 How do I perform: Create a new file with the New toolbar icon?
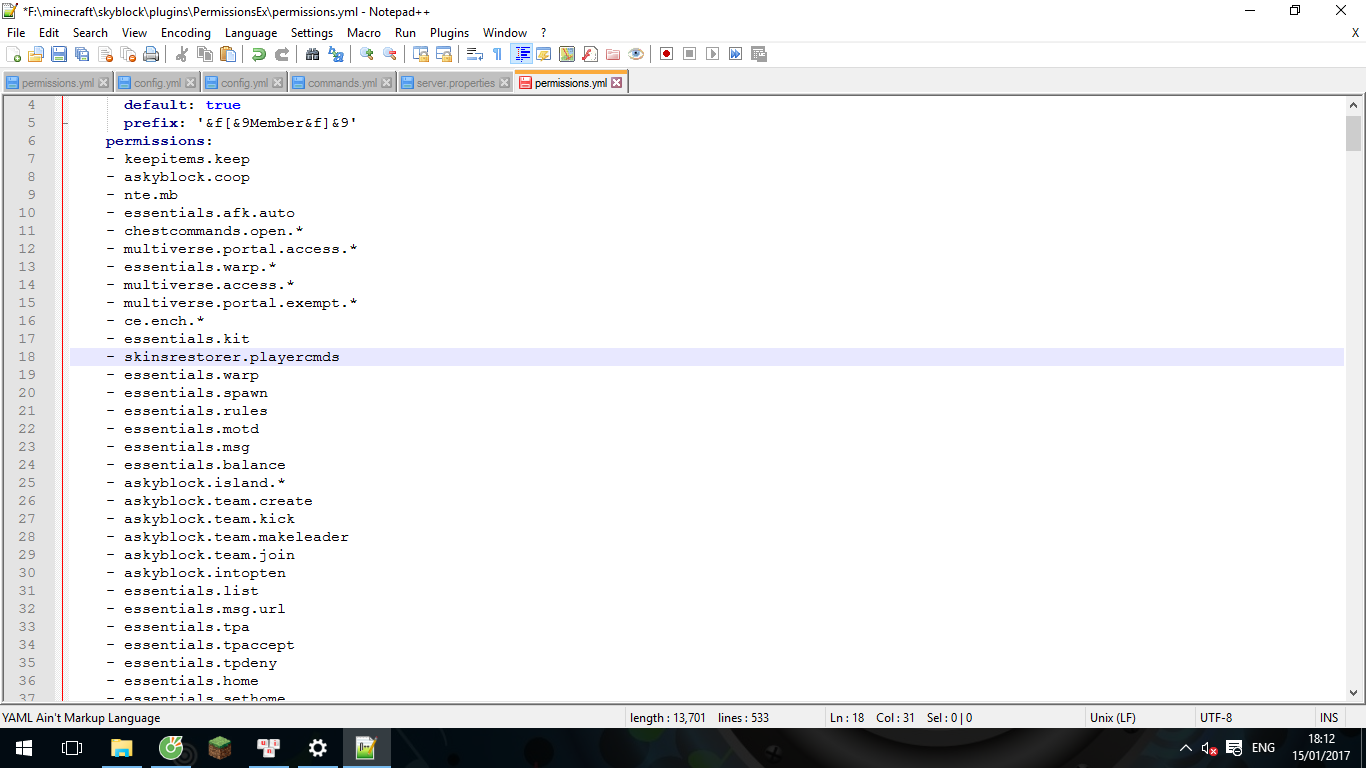(x=14, y=54)
